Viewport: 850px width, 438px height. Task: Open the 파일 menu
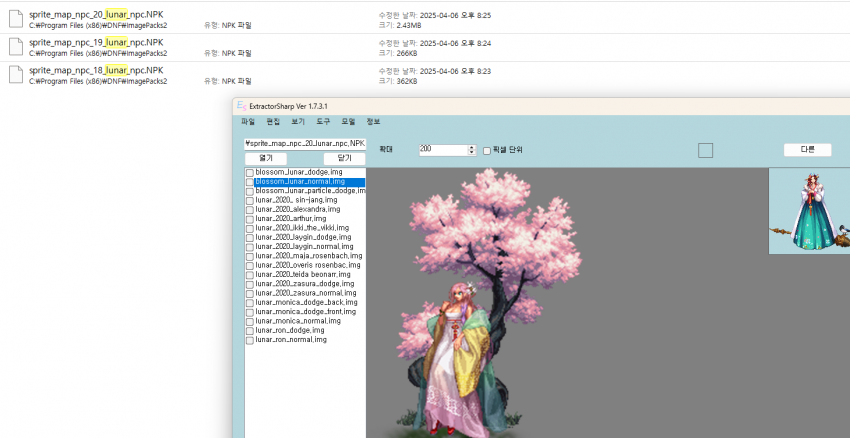(248, 121)
